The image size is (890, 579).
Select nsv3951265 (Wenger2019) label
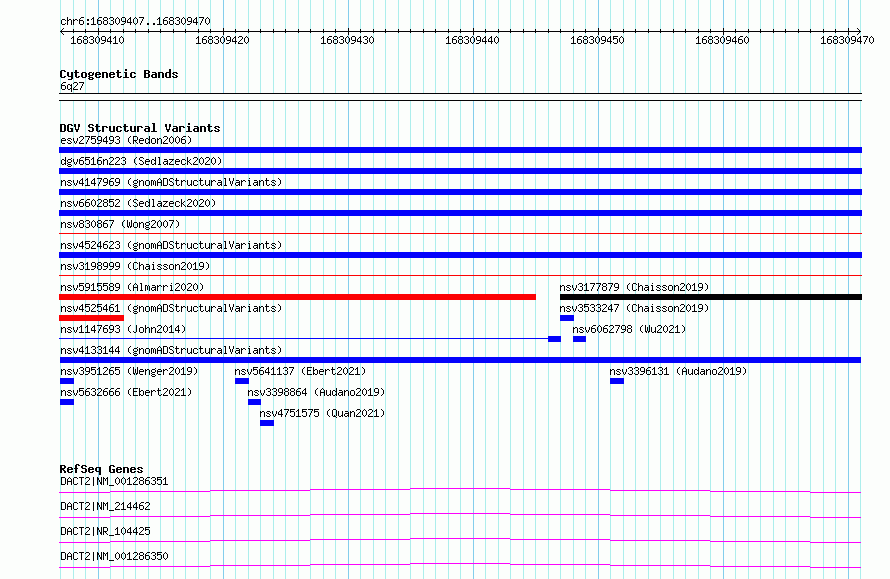tap(129, 371)
